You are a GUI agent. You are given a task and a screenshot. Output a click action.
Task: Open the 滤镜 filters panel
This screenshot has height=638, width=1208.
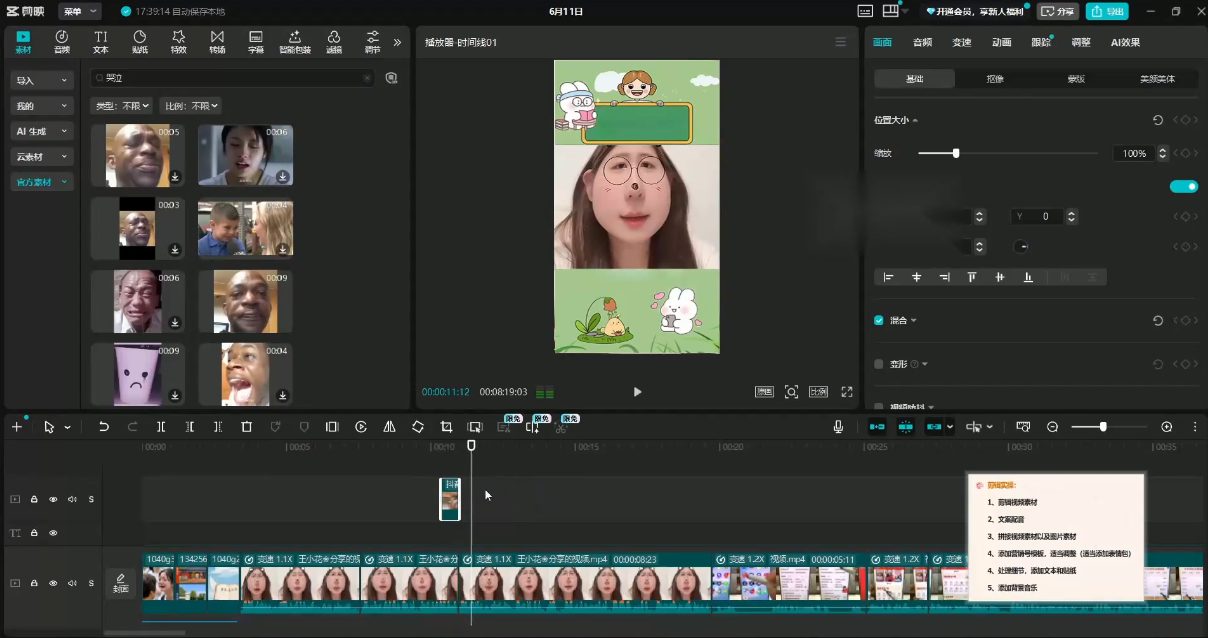(x=334, y=41)
